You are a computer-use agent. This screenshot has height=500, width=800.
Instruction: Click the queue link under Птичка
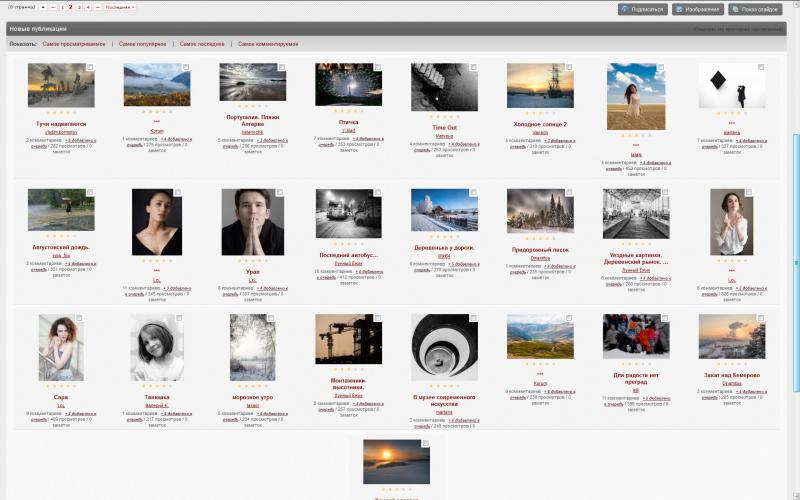[x=352, y=141]
